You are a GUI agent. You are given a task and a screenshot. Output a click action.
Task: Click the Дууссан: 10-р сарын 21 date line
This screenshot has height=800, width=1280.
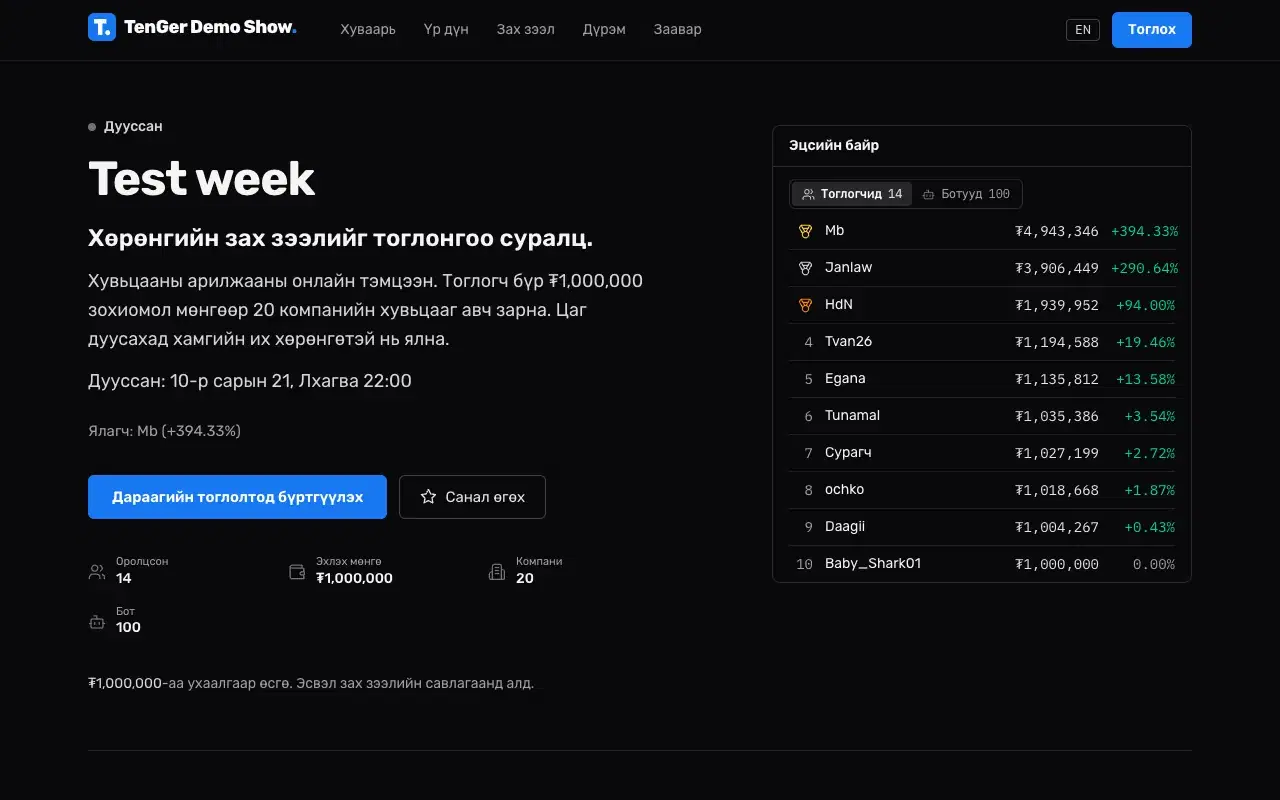pyautogui.click(x=250, y=381)
